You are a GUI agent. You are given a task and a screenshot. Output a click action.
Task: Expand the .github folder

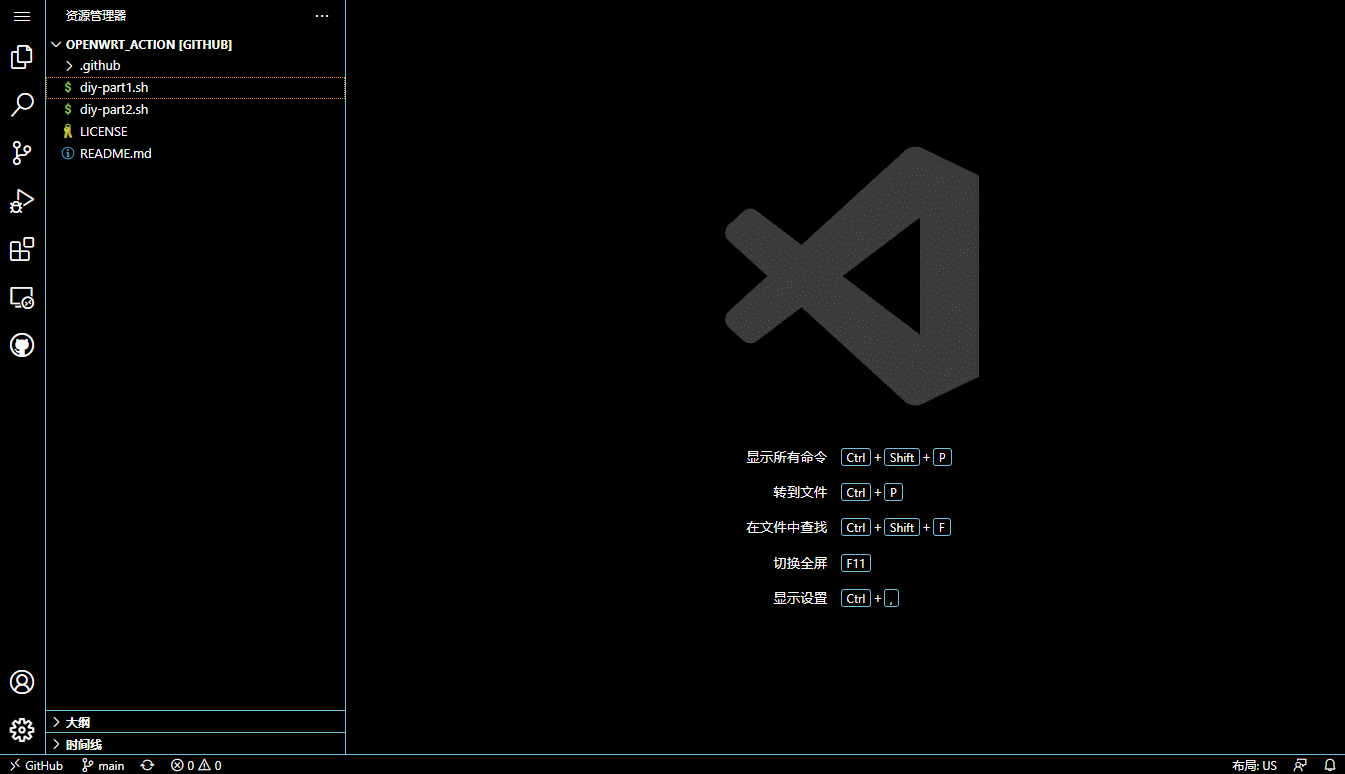(x=196, y=66)
